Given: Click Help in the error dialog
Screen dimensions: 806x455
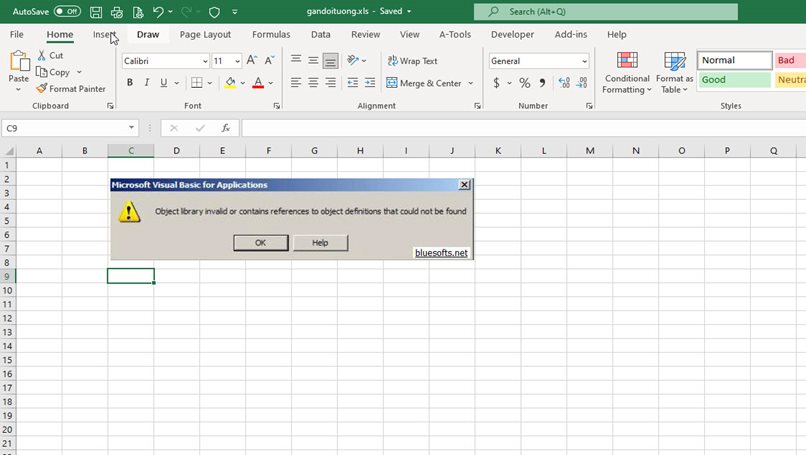Looking at the screenshot, I should coord(320,243).
